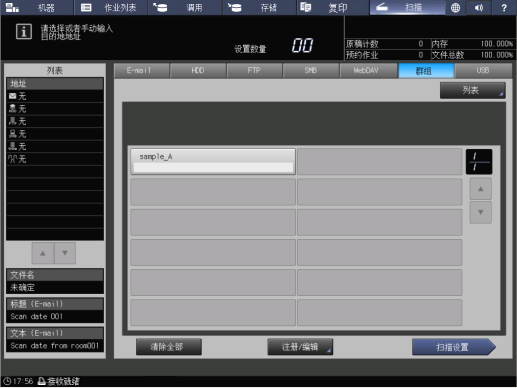
Task: Click the information icon beside the message
Action: [24, 32]
